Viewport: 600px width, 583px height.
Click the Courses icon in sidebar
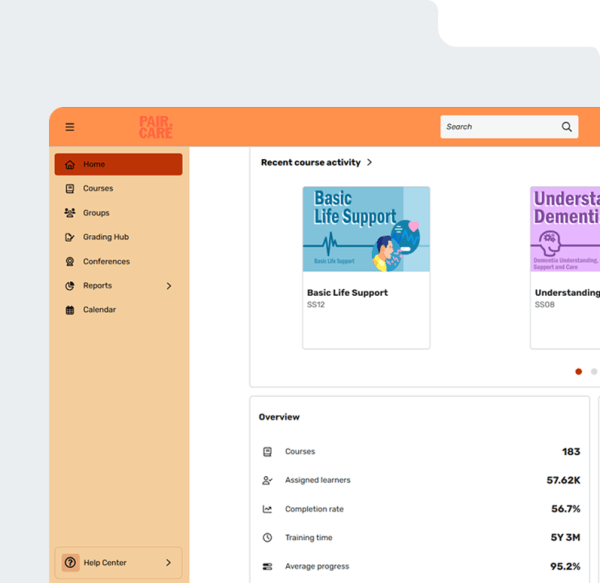tap(70, 189)
